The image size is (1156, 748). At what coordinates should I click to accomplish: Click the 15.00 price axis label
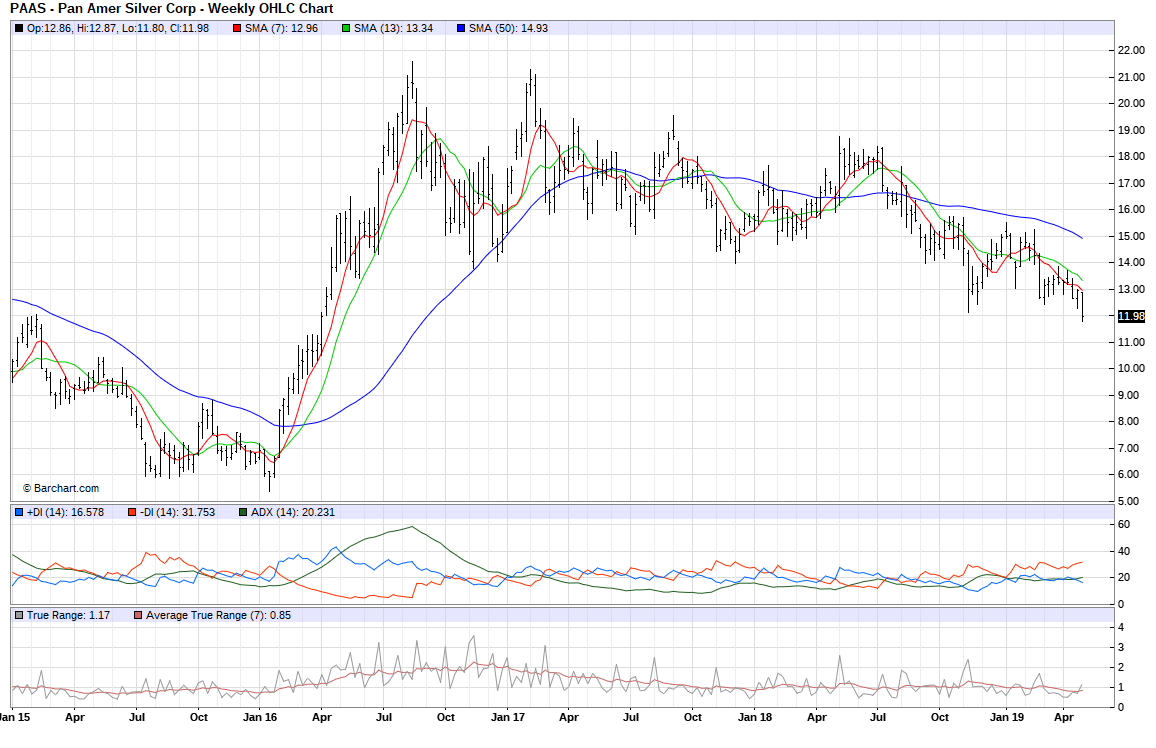coord(1131,237)
